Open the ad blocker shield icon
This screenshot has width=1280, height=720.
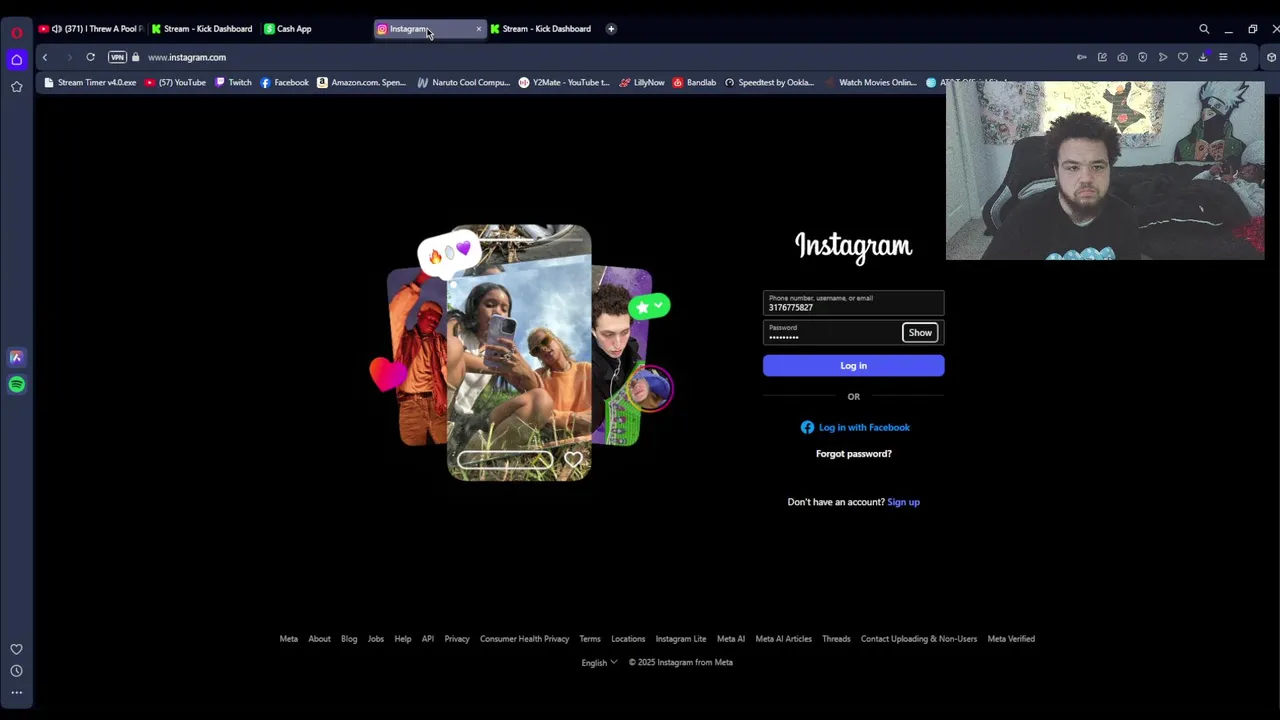[x=1142, y=57]
